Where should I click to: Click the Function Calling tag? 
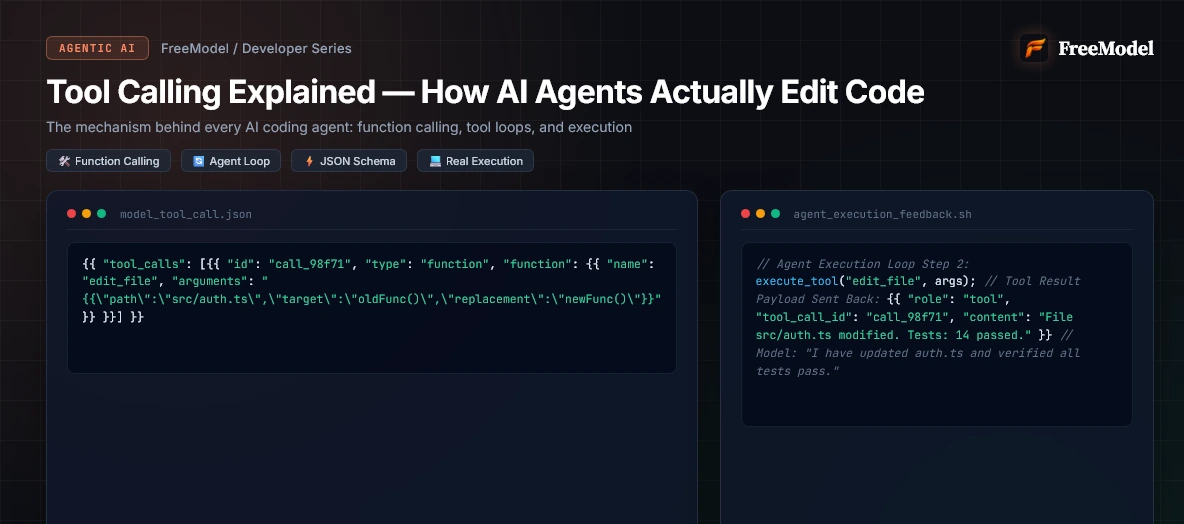pyautogui.click(x=108, y=161)
